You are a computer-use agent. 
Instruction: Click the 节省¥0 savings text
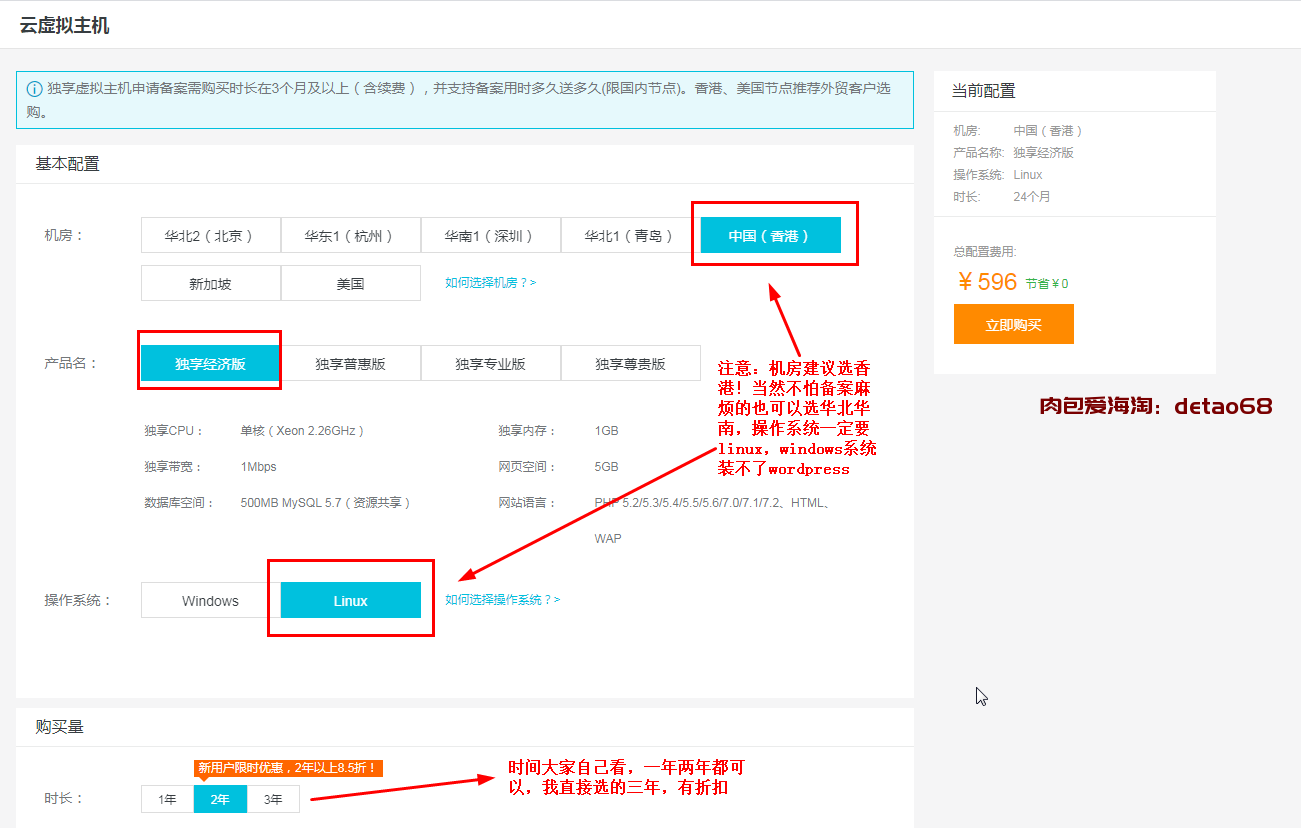[1046, 284]
